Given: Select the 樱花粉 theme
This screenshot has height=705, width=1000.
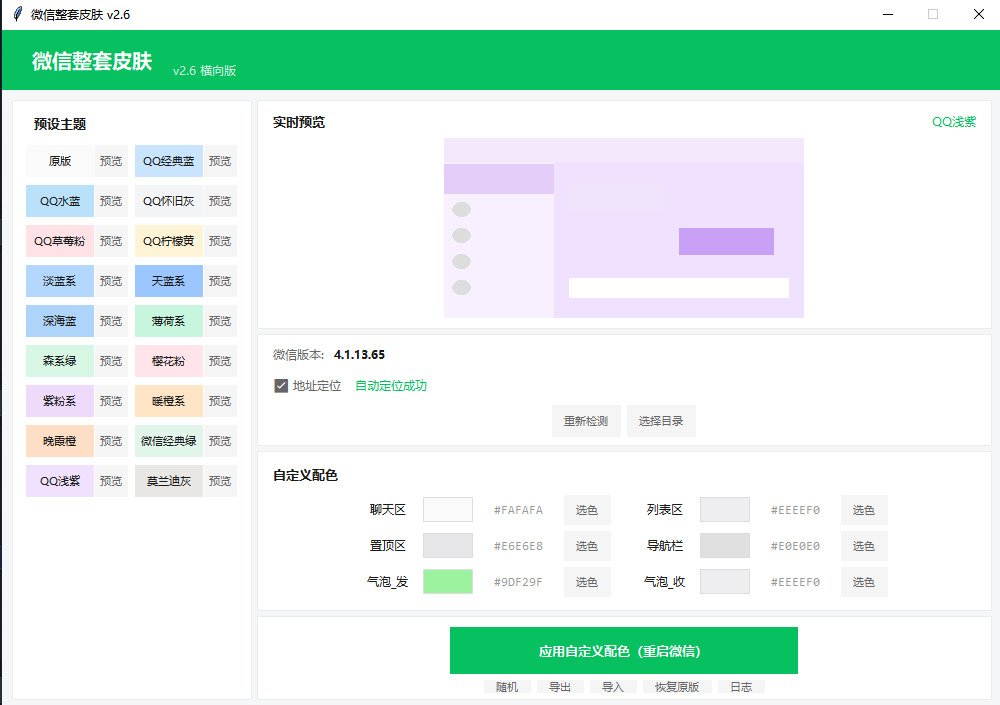Looking at the screenshot, I should point(168,361).
